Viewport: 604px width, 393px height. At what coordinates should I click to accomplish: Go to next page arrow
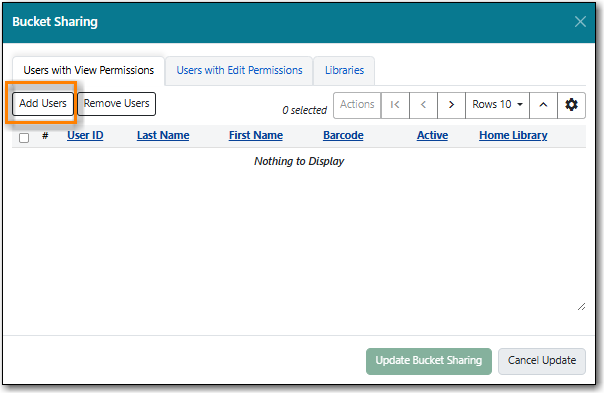click(x=451, y=105)
